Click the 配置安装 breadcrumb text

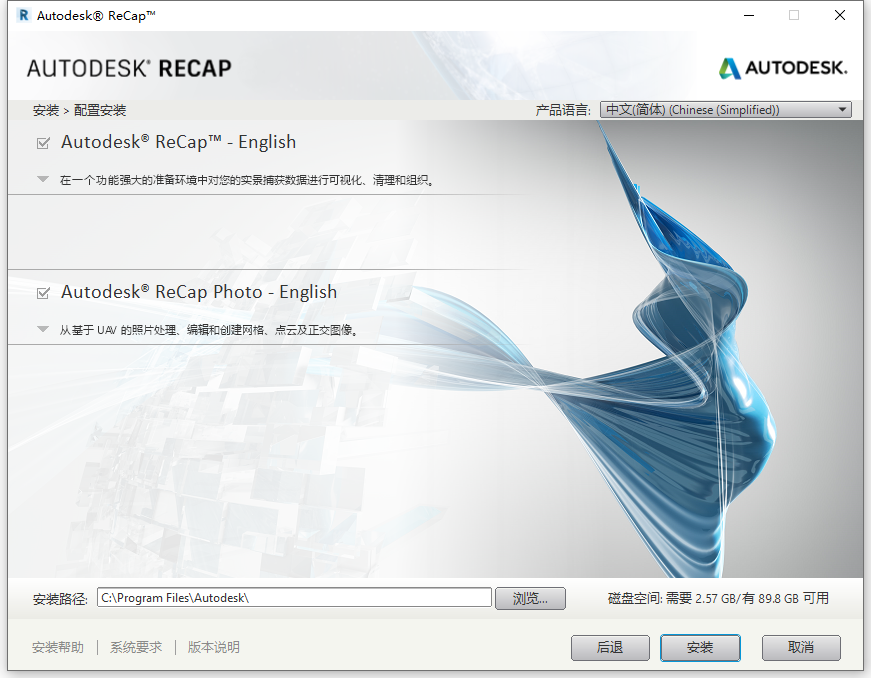pos(100,111)
